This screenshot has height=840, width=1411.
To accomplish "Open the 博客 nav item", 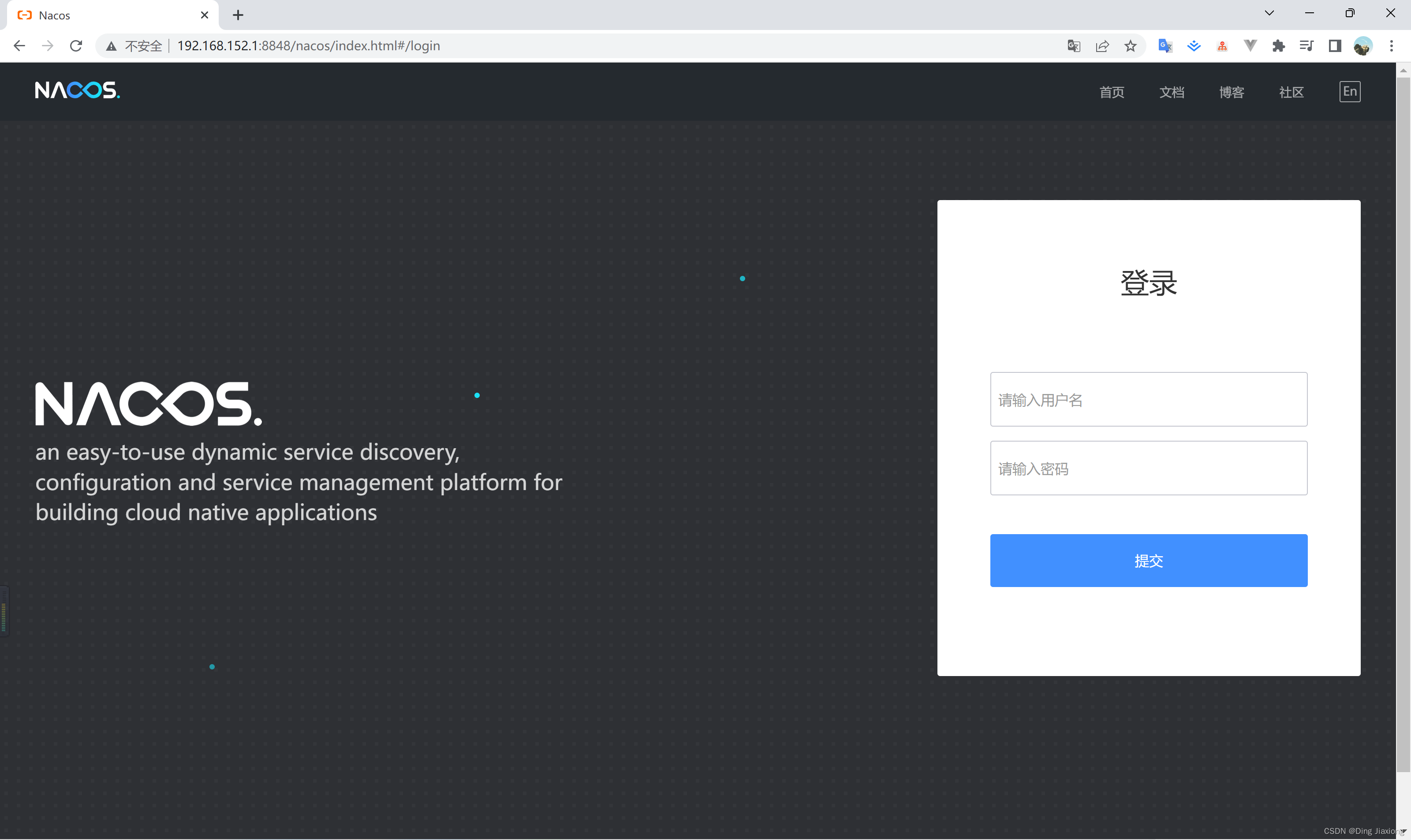I will click(x=1232, y=92).
